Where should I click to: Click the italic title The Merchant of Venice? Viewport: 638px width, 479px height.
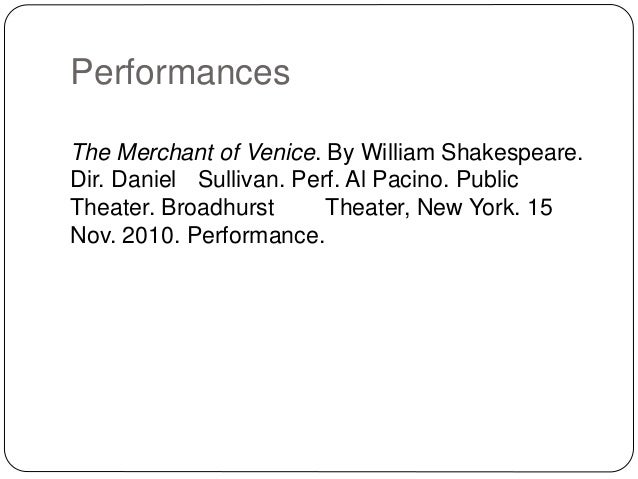(193, 153)
